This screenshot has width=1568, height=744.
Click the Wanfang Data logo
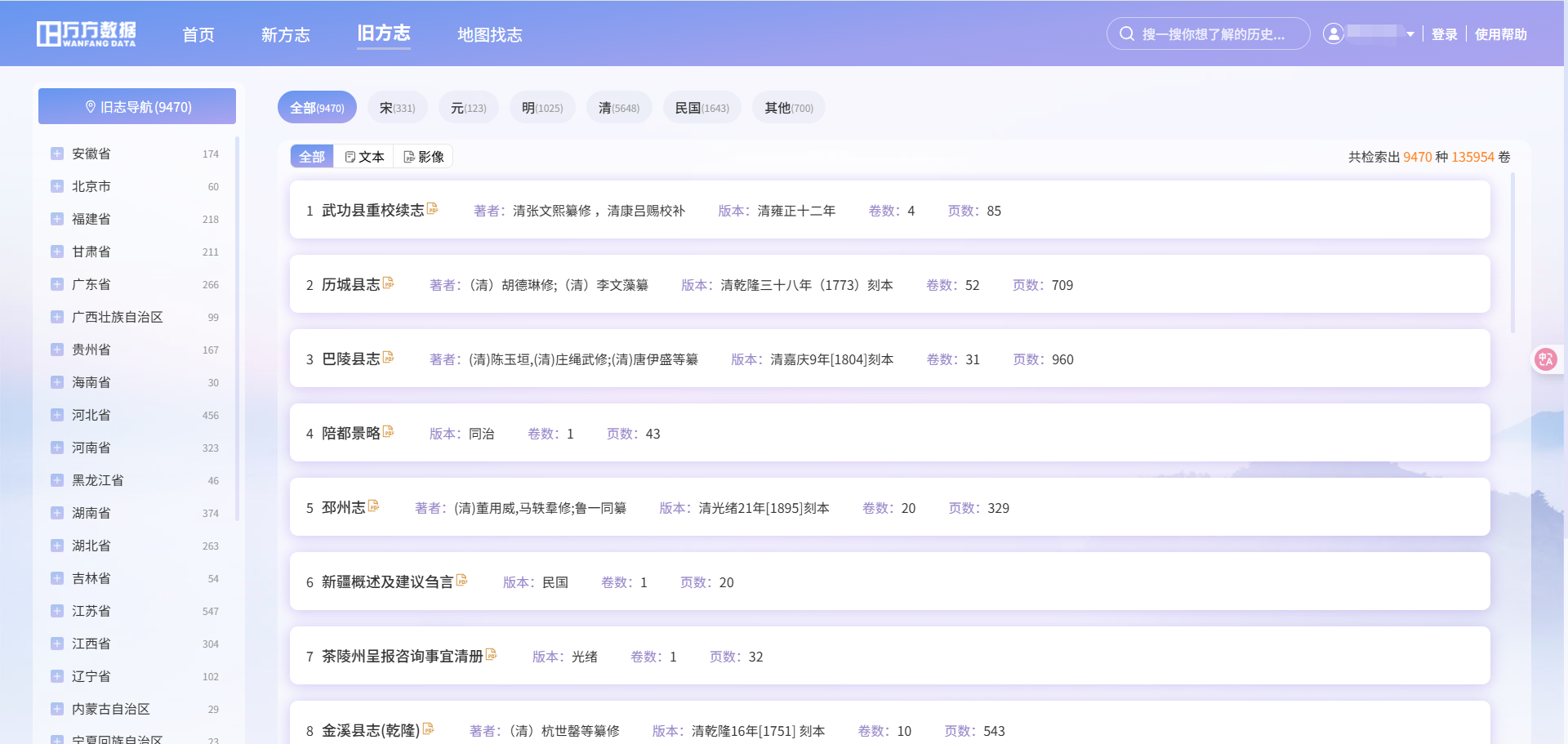point(87,33)
